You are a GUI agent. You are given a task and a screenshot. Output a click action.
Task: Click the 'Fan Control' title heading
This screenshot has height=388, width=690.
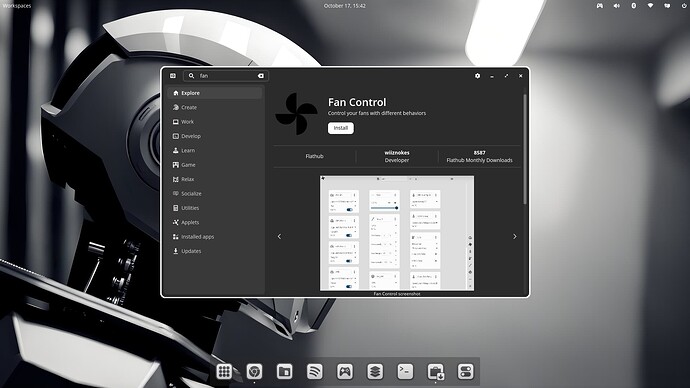pyautogui.click(x=357, y=102)
